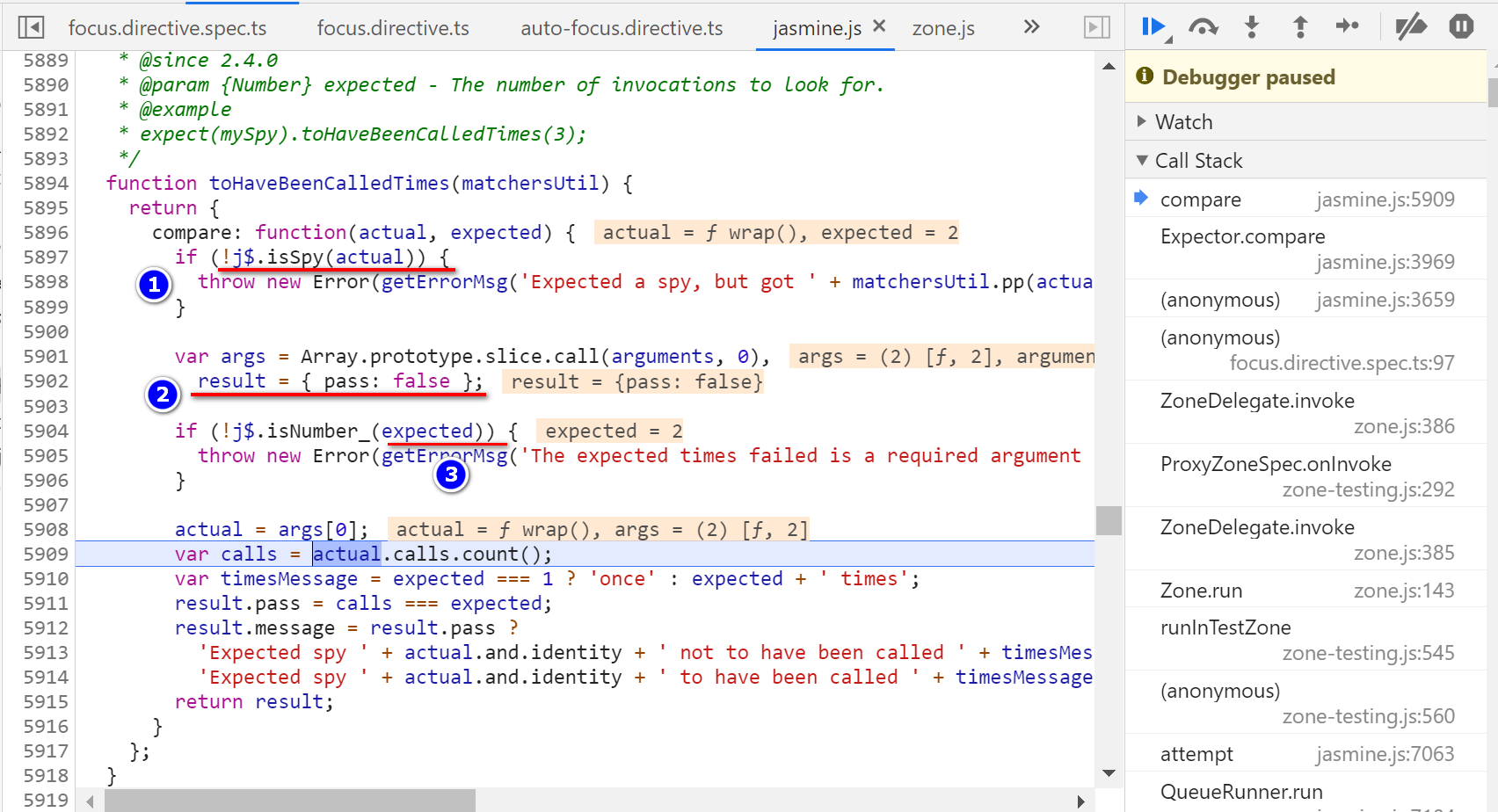Select the jasmine.js tab
The height and width of the screenshot is (812, 1498).
pos(817,28)
